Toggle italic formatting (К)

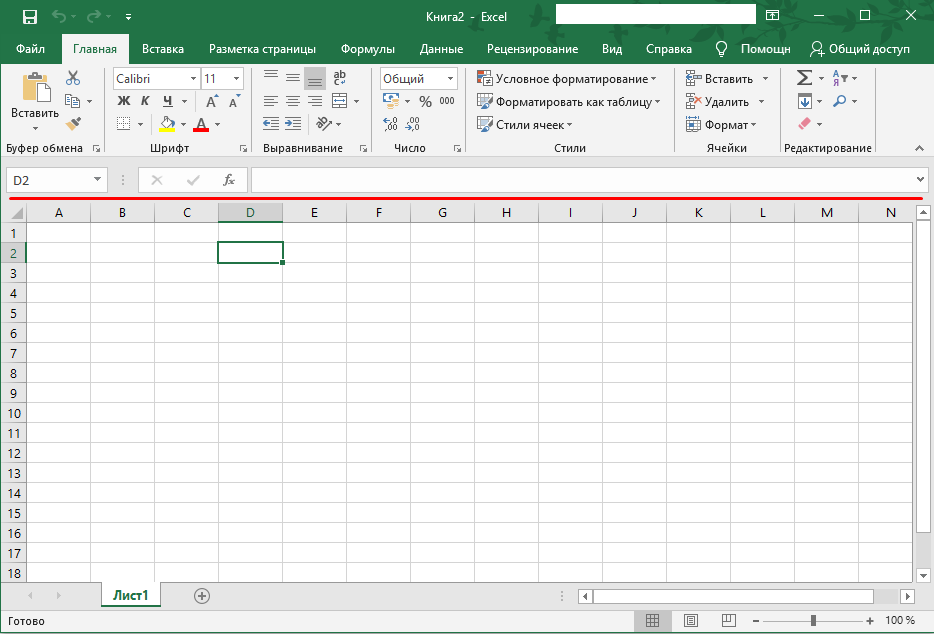pos(145,101)
